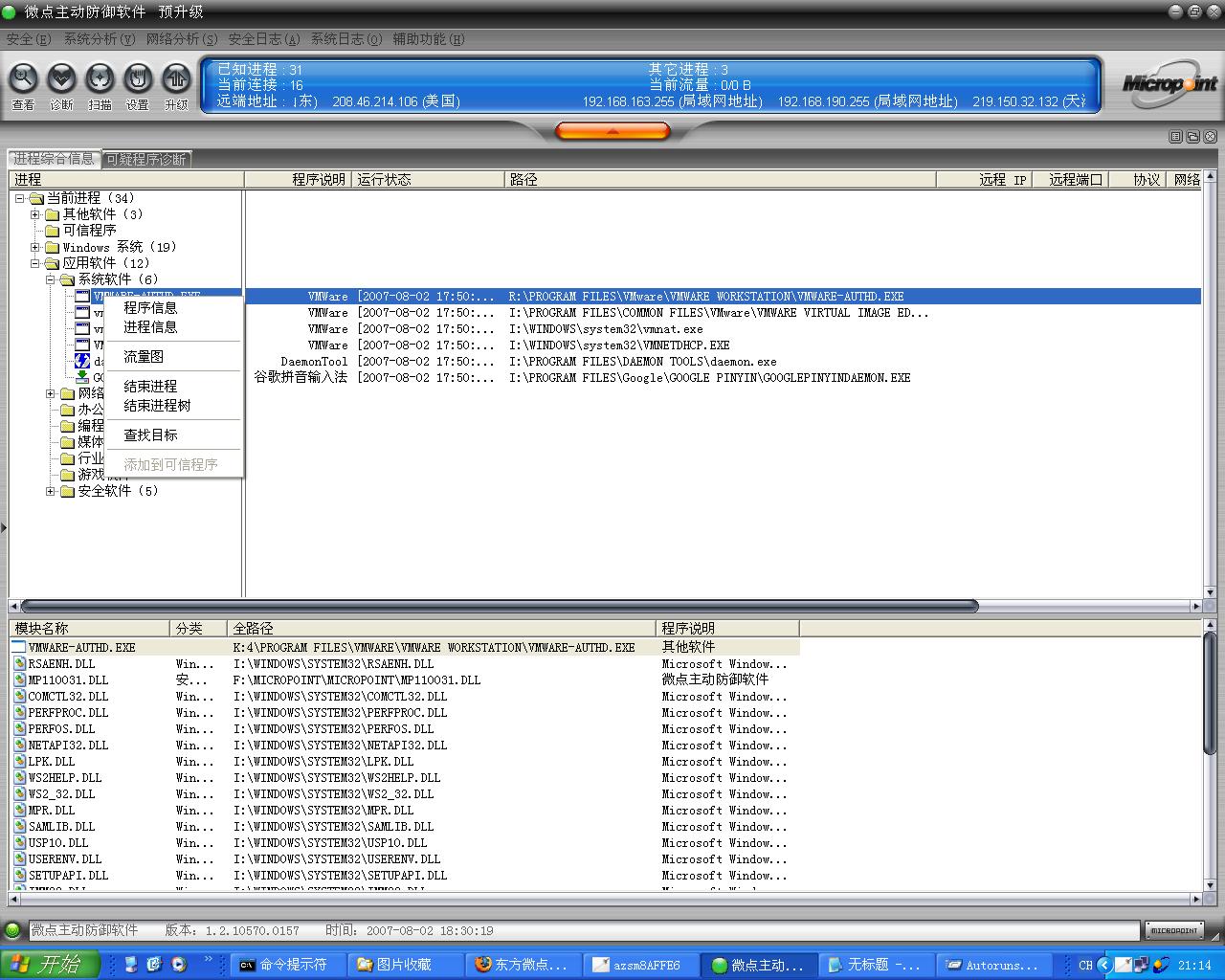
Task: Select the 安全软件 folder icon
Action: point(68,491)
